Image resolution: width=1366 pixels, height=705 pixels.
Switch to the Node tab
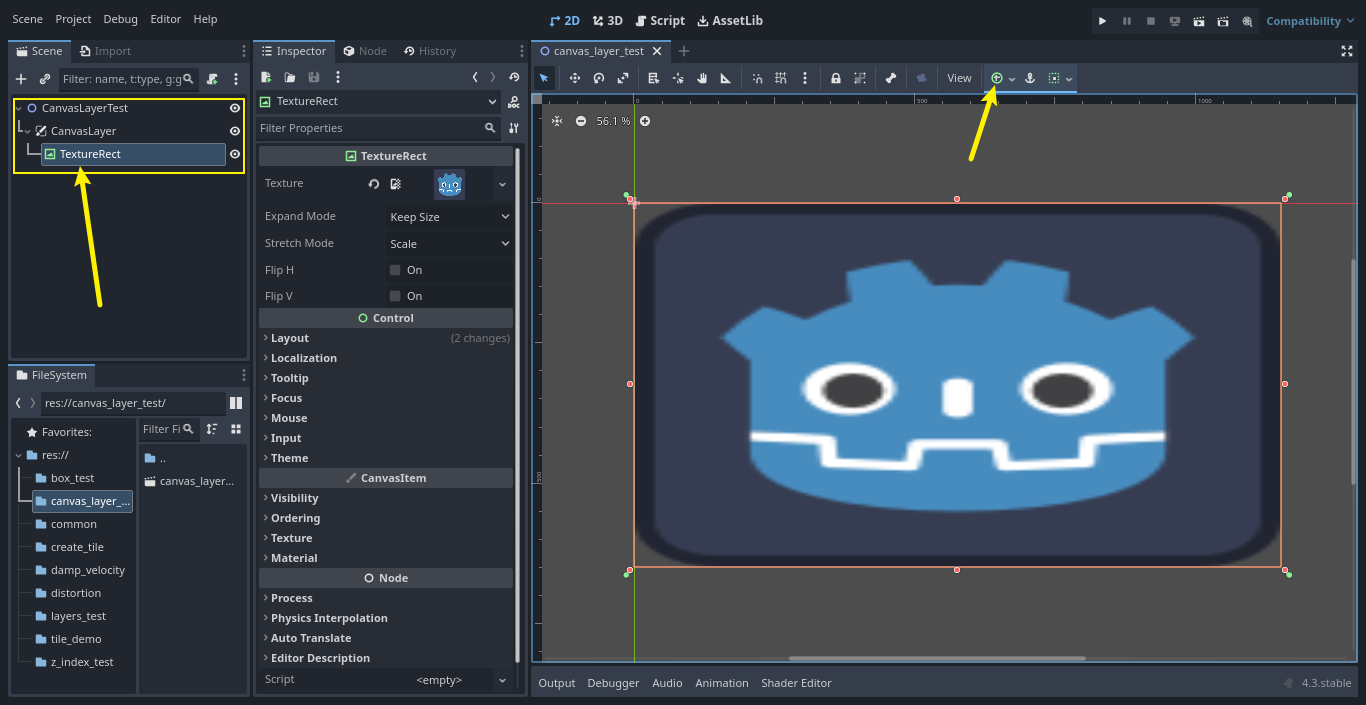click(x=365, y=51)
